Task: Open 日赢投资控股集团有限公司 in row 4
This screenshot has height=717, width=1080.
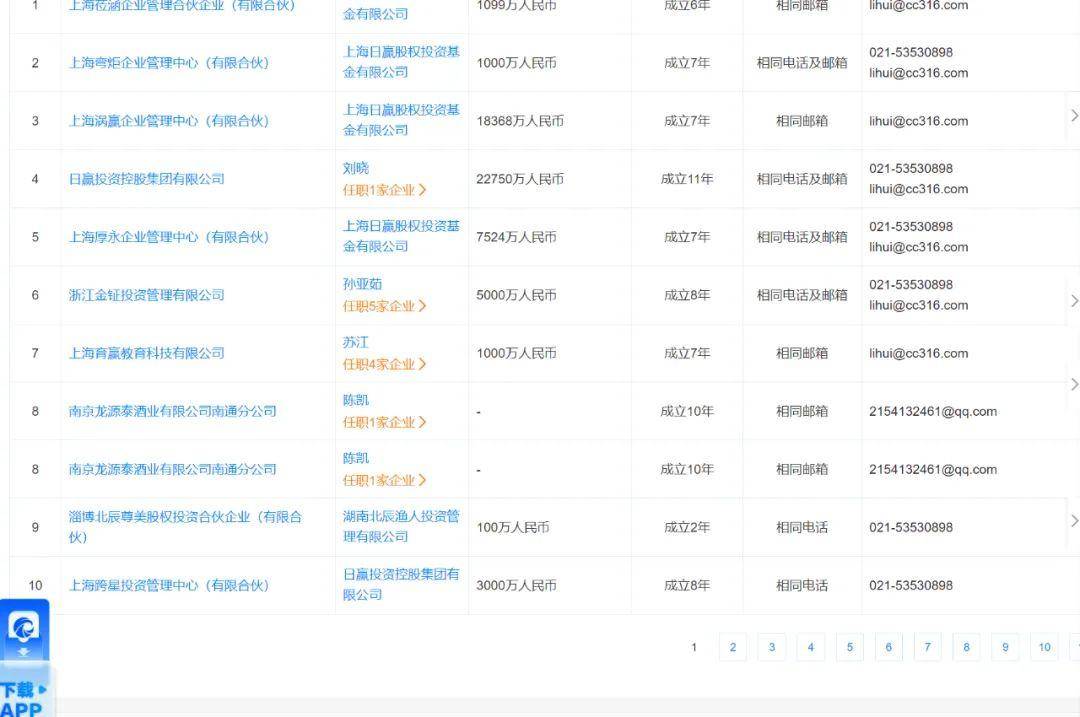Action: pyautogui.click(x=147, y=179)
